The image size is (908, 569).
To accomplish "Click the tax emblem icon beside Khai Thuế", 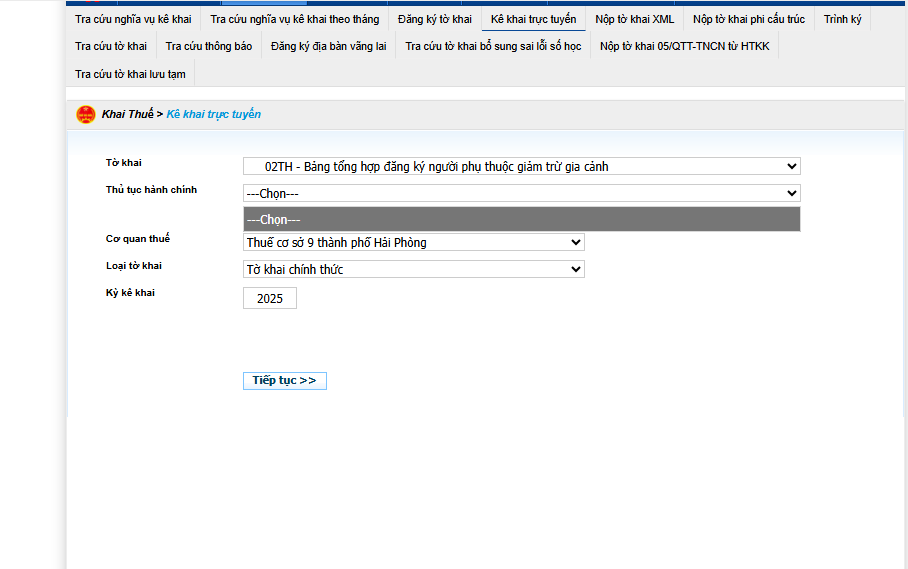I will 86,115.
